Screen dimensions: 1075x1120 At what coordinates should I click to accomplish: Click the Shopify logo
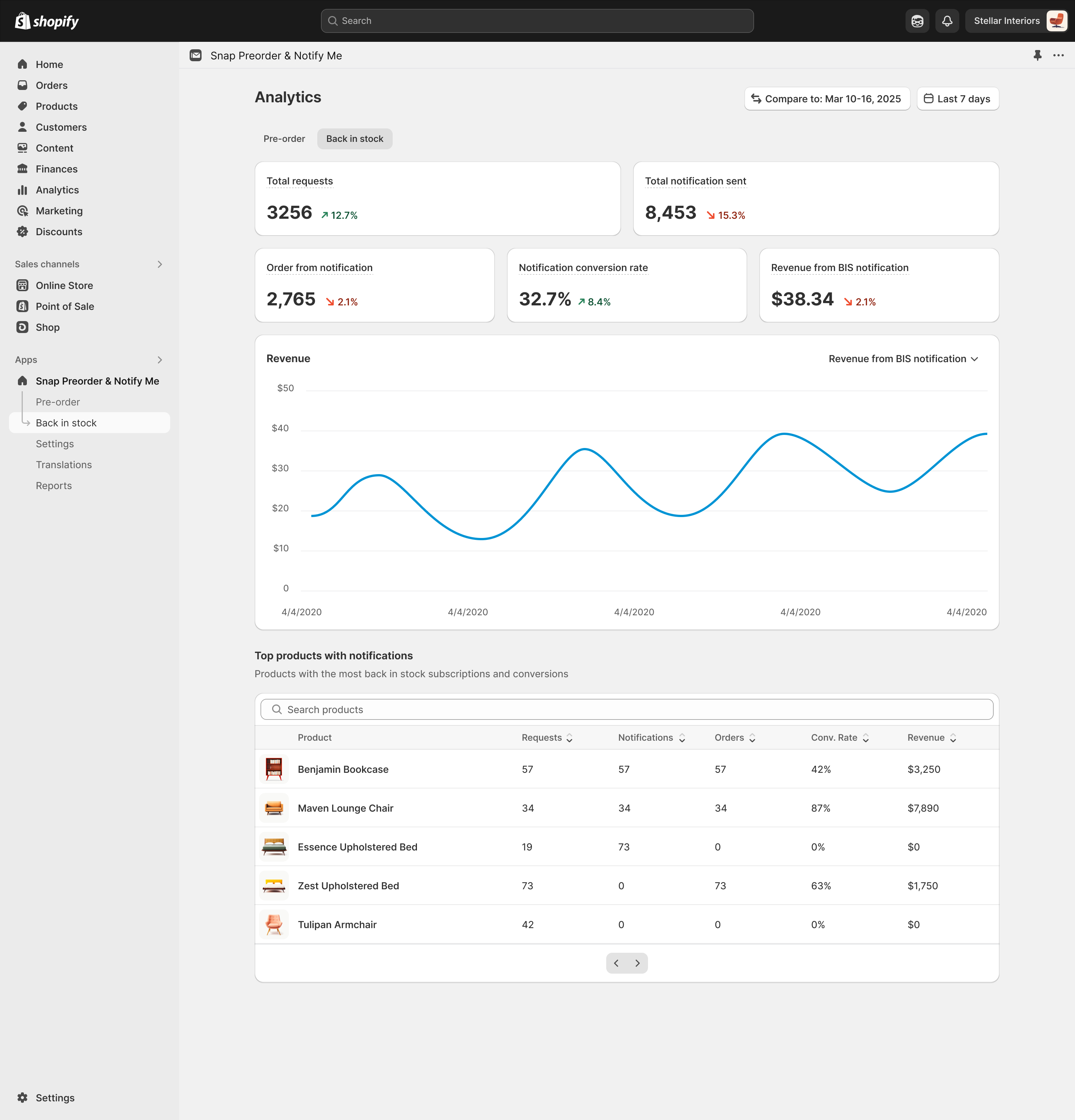[47, 21]
